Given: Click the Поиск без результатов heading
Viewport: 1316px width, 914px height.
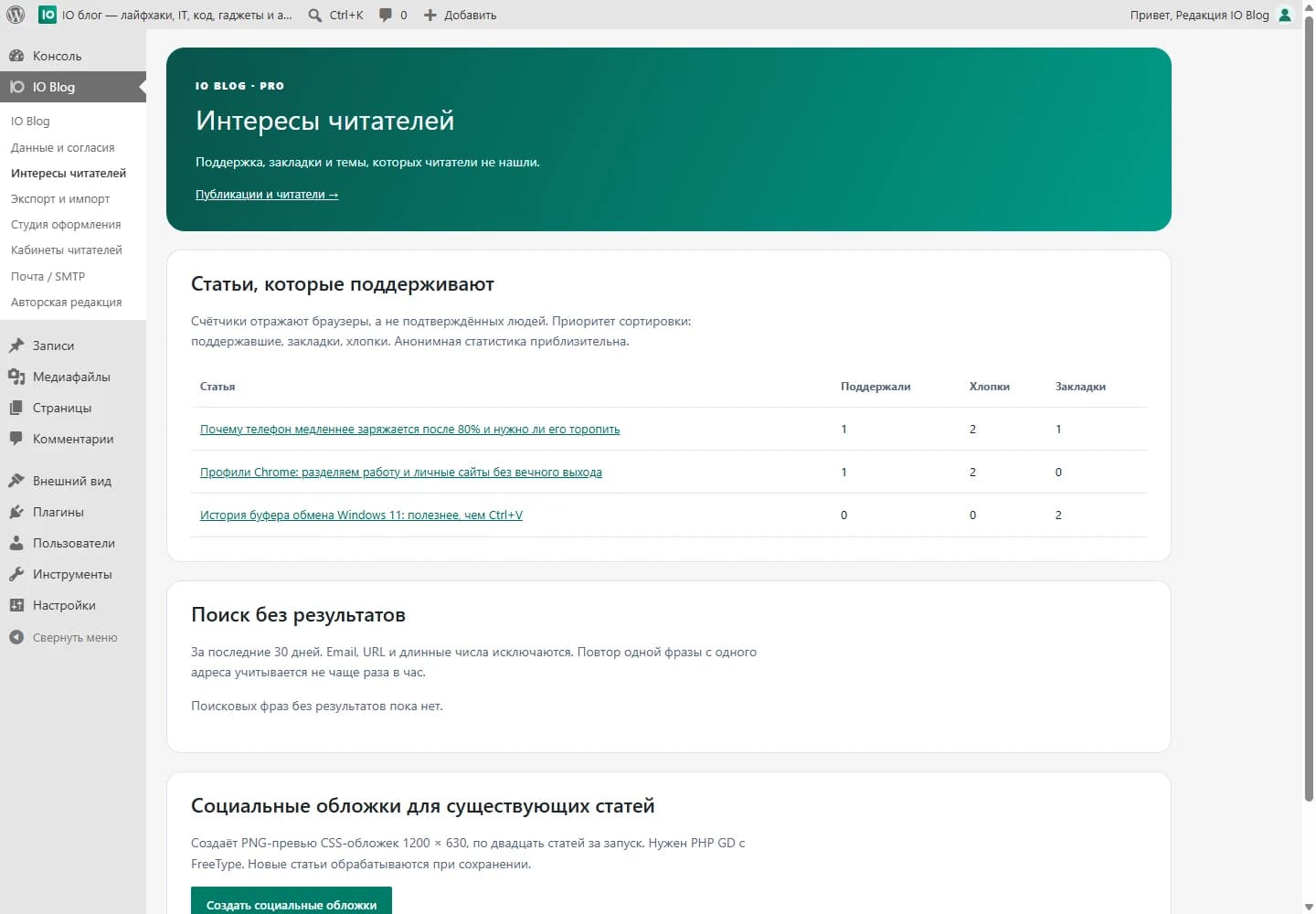Looking at the screenshot, I should (298, 614).
